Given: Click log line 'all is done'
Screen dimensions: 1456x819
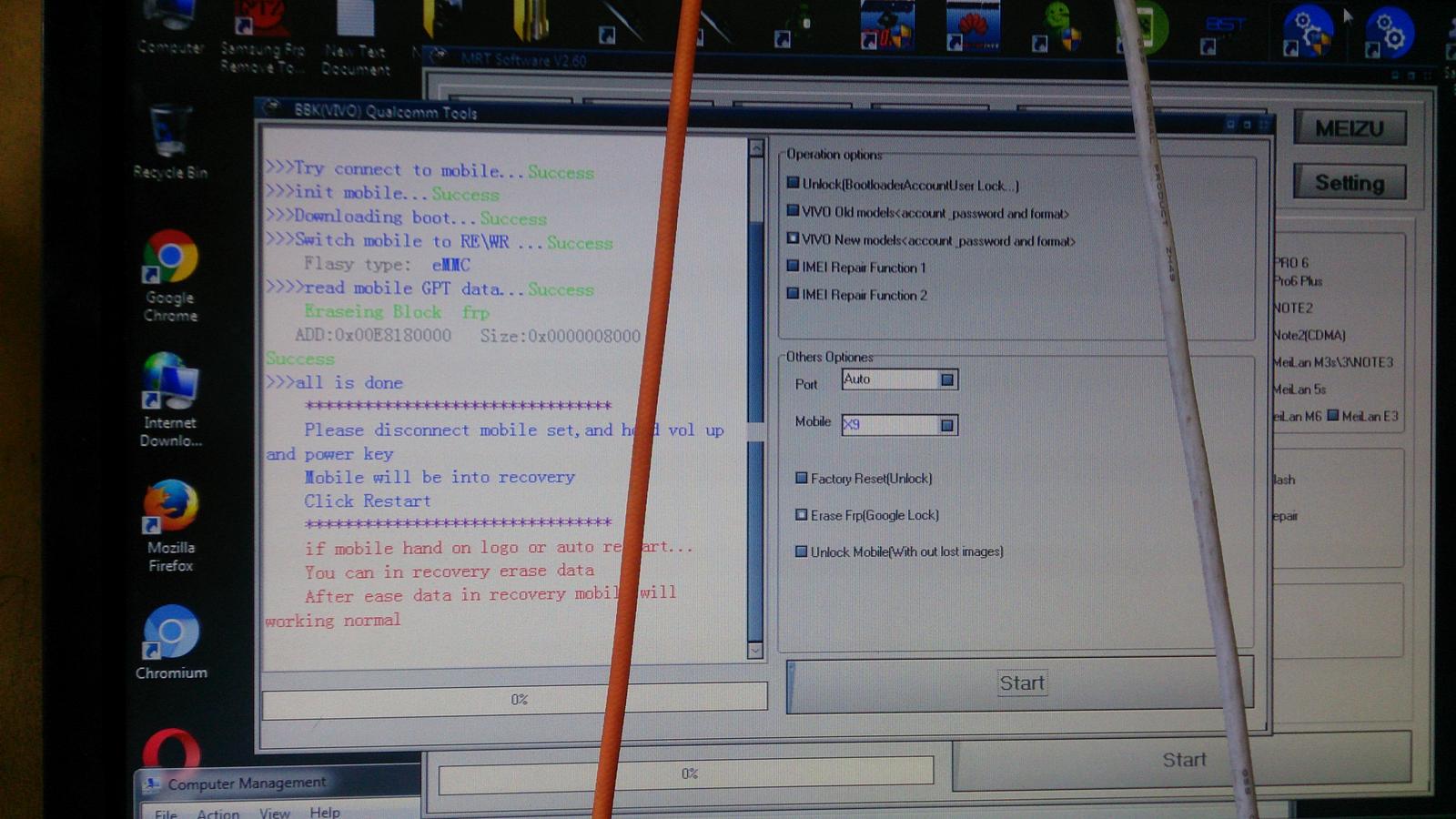Looking at the screenshot, I should click(x=334, y=382).
